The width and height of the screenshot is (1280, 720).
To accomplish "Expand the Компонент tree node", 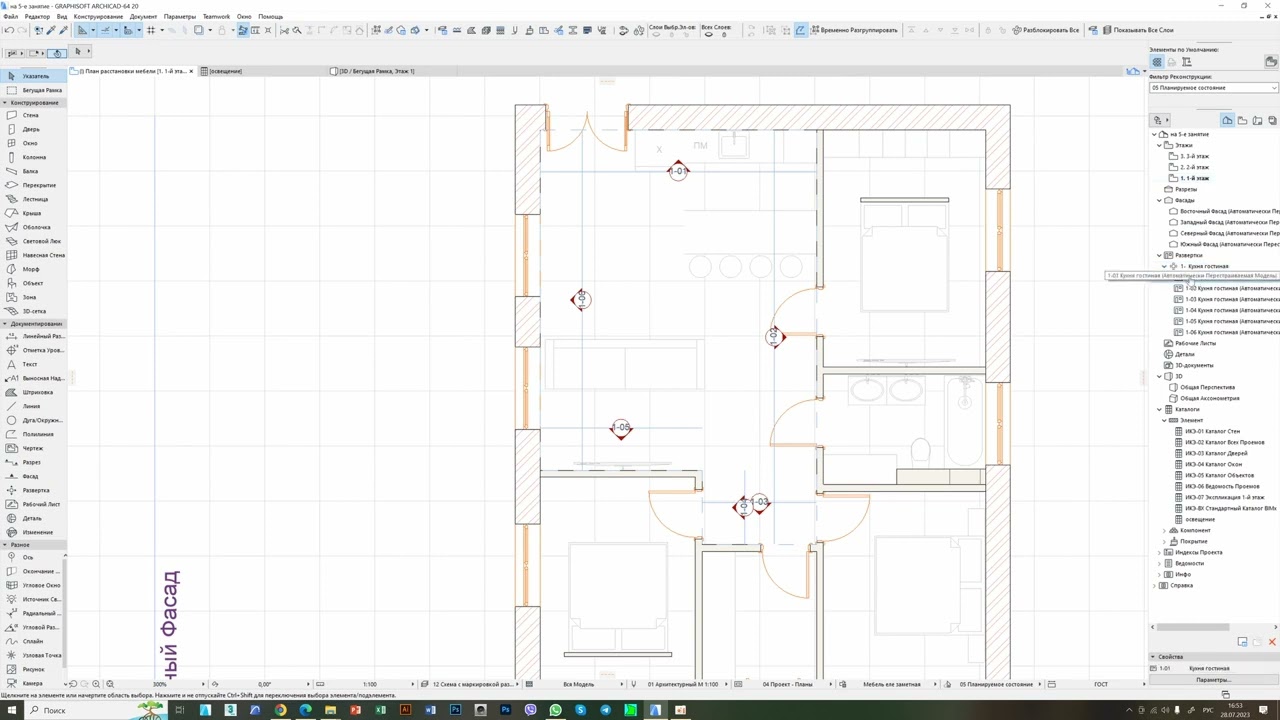I will coord(1165,530).
